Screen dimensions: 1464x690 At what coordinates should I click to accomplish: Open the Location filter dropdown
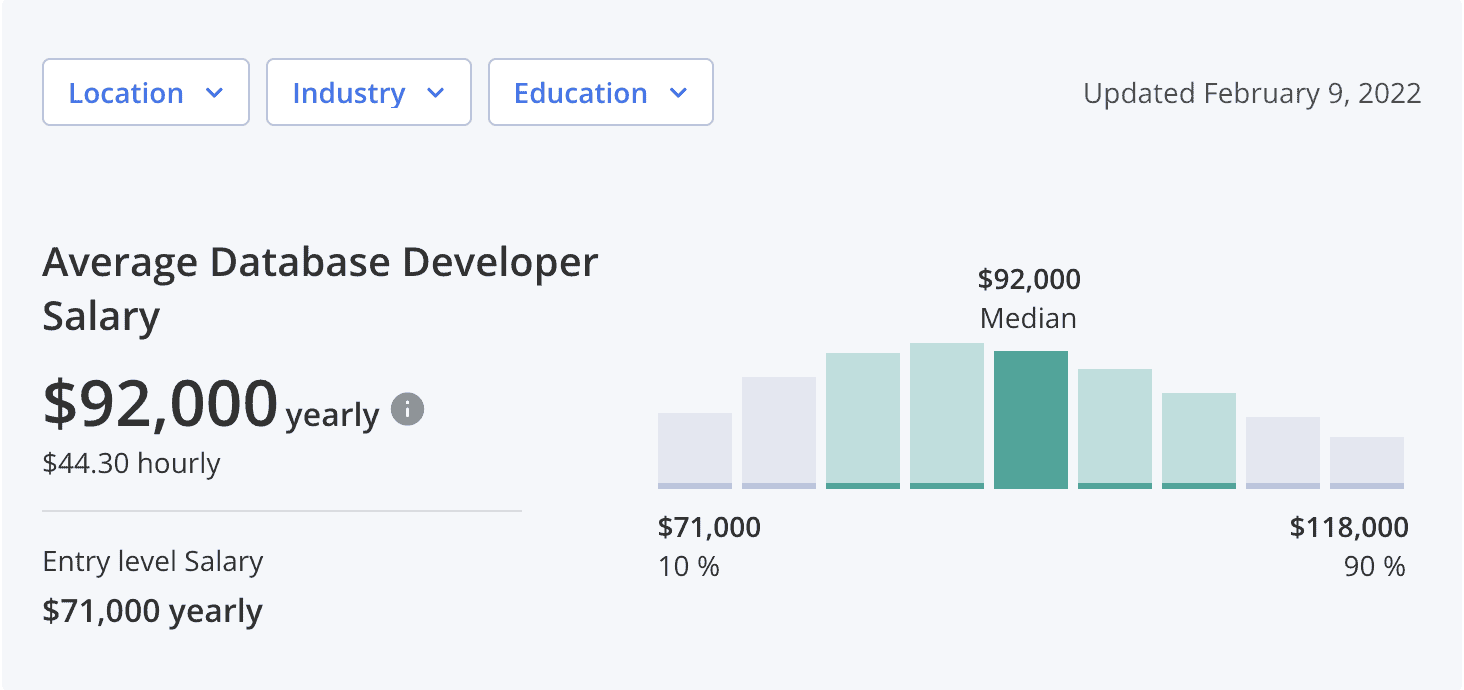[145, 92]
